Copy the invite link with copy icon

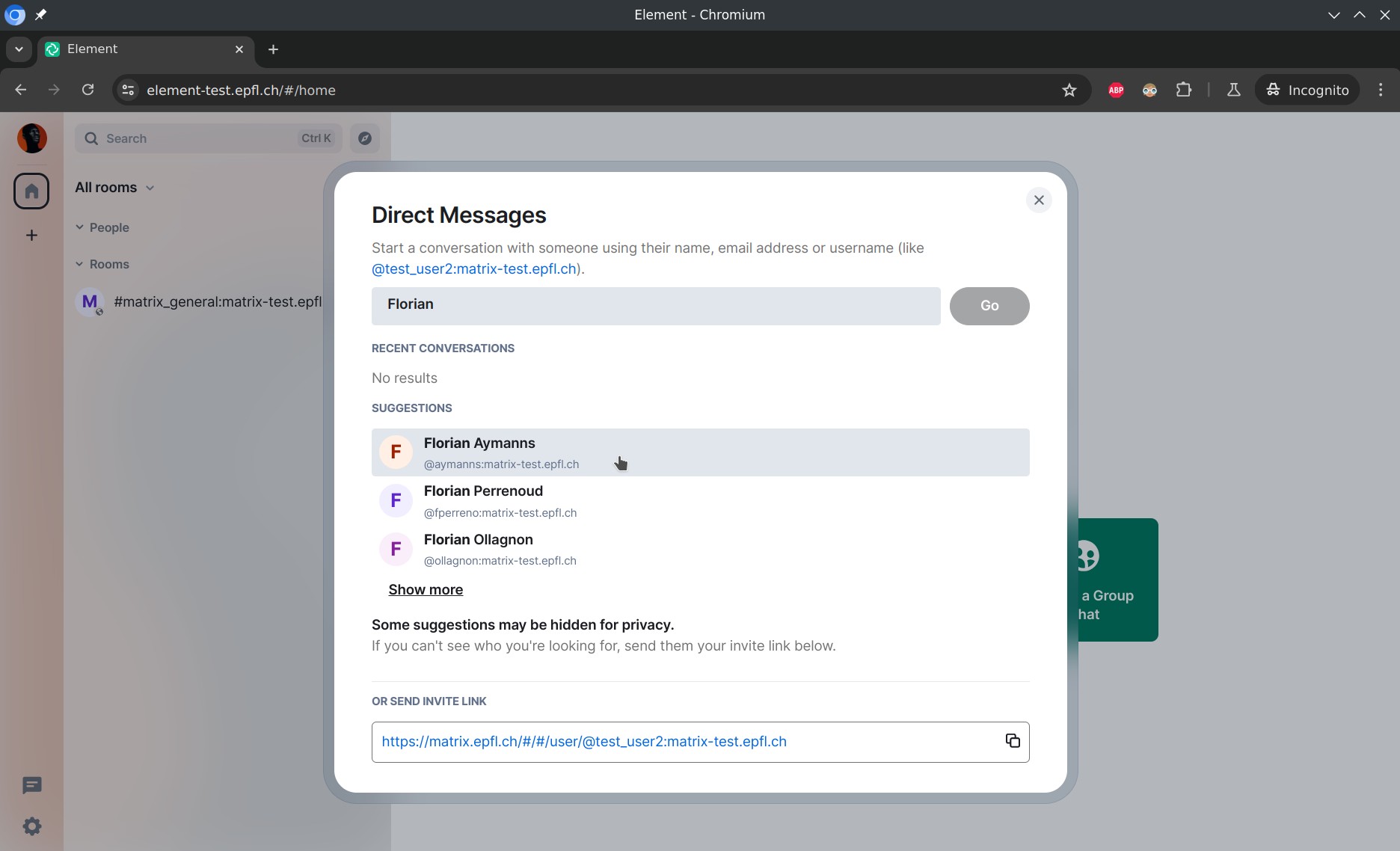(1012, 740)
